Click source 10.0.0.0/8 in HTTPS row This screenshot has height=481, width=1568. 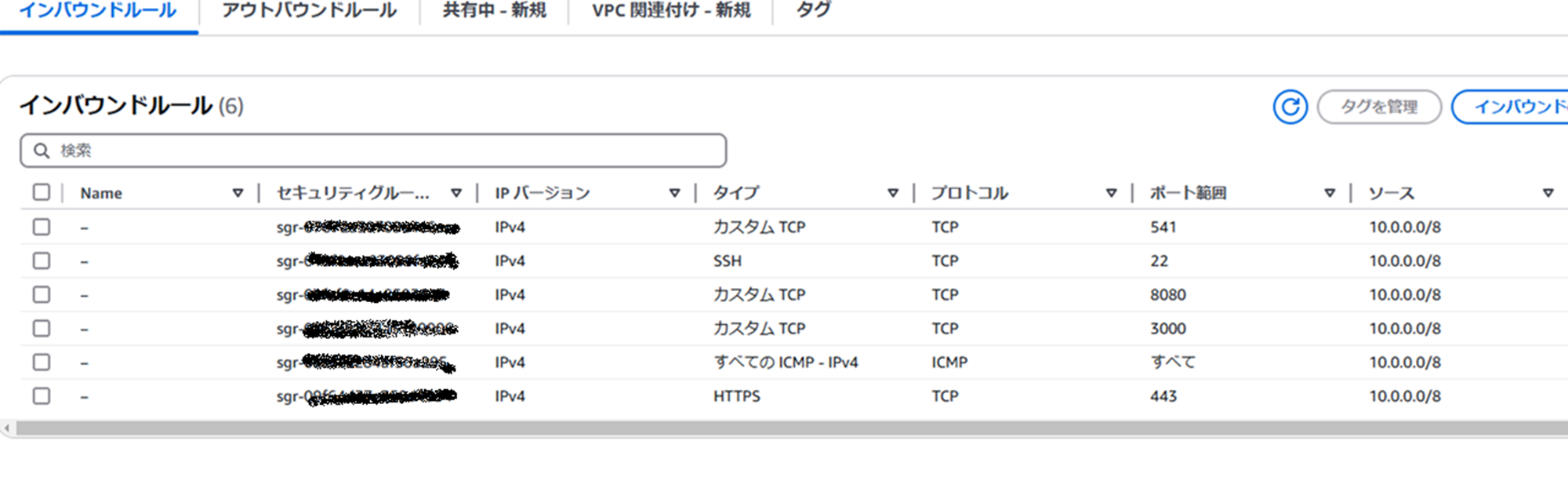pyautogui.click(x=1405, y=396)
